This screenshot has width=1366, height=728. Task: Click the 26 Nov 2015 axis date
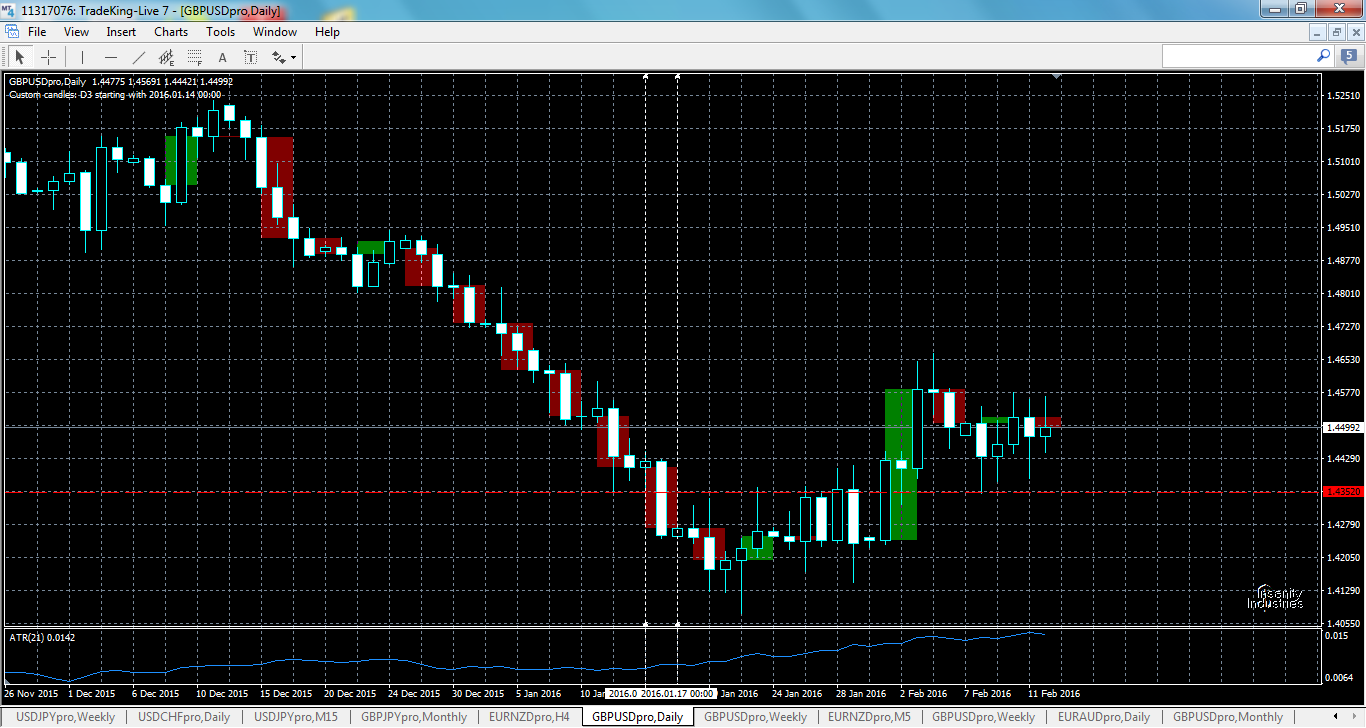pos(31,693)
